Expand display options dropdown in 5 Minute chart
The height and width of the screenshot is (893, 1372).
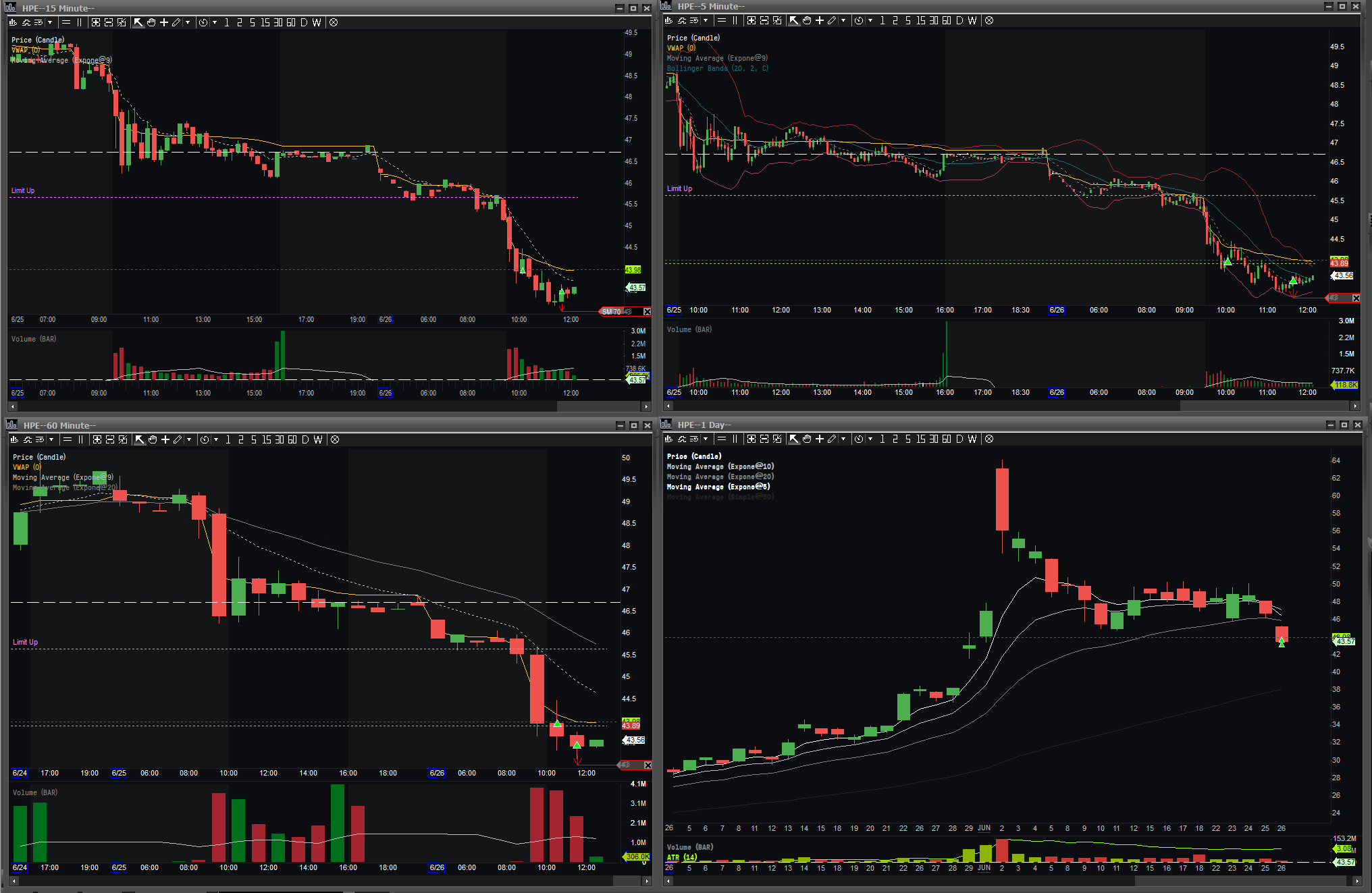tap(706, 20)
